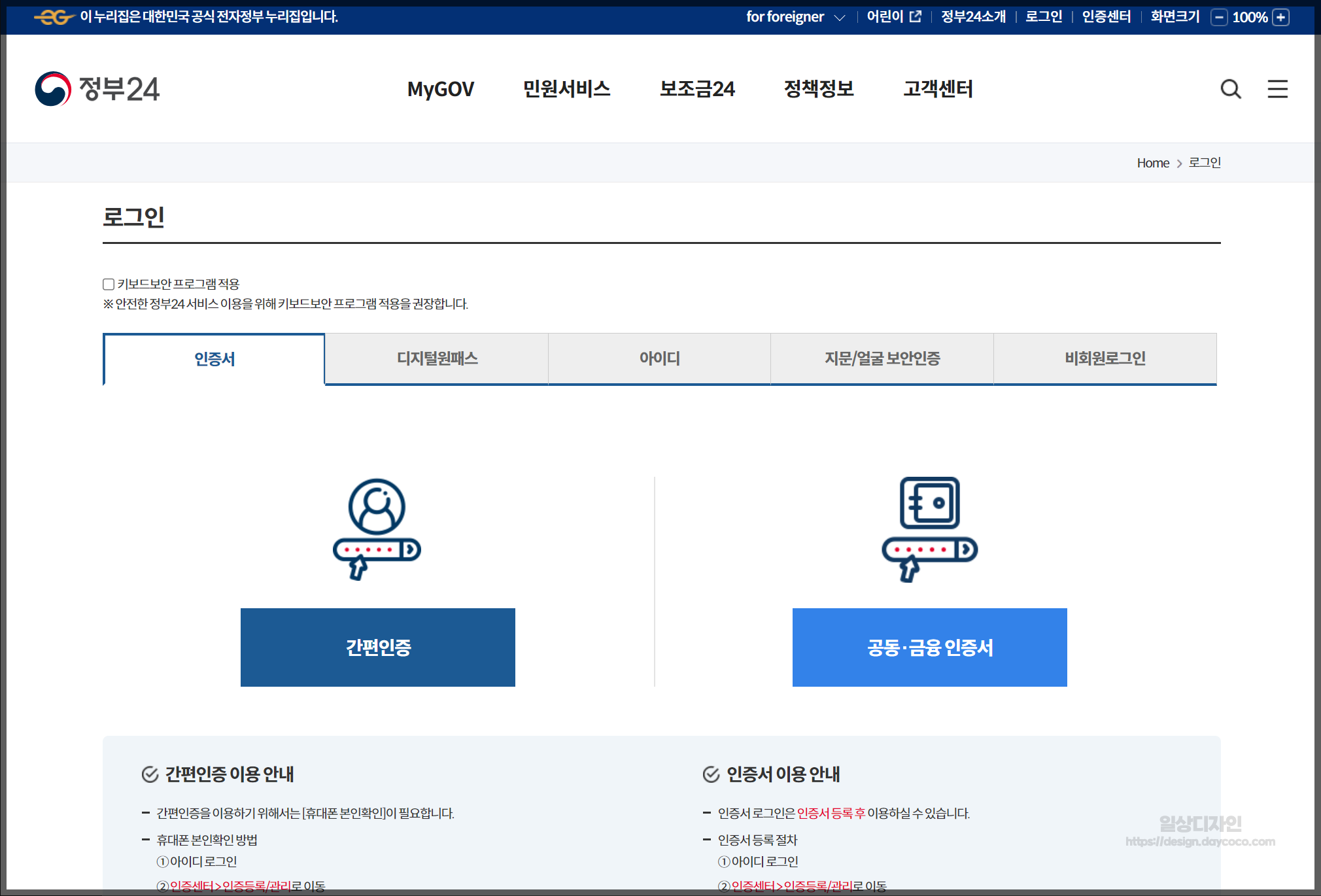Expand the for foreigner dropdown
The width and height of the screenshot is (1321, 896).
(x=840, y=18)
